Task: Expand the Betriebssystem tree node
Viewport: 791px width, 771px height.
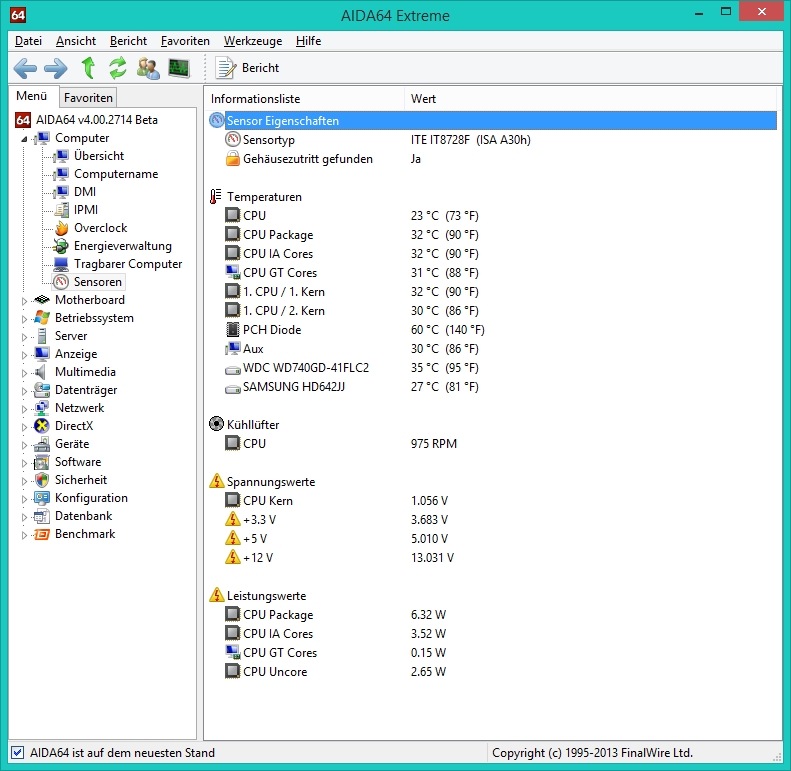Action: (x=24, y=318)
